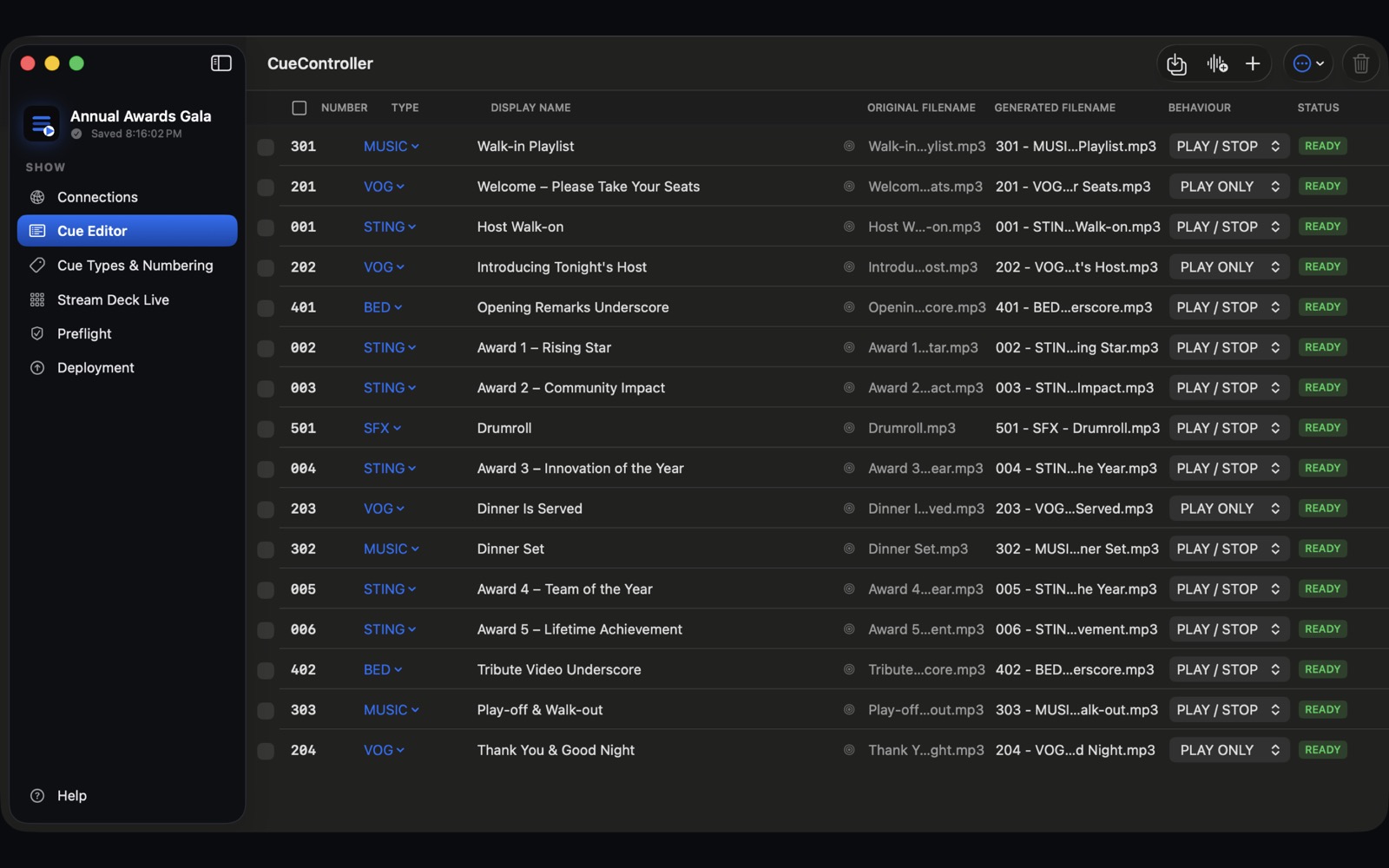1389x868 pixels.
Task: Check the Thank You & Good Night row
Action: tap(266, 751)
